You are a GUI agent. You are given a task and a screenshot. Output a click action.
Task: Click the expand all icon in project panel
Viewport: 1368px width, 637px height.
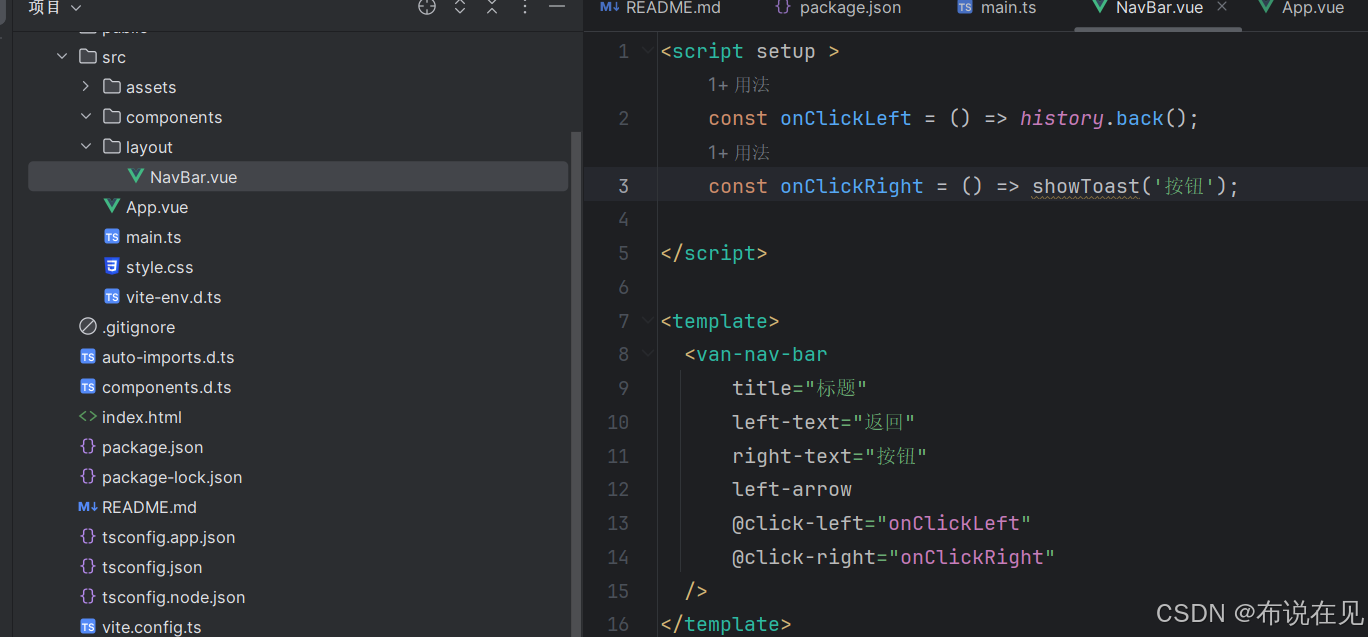[460, 7]
